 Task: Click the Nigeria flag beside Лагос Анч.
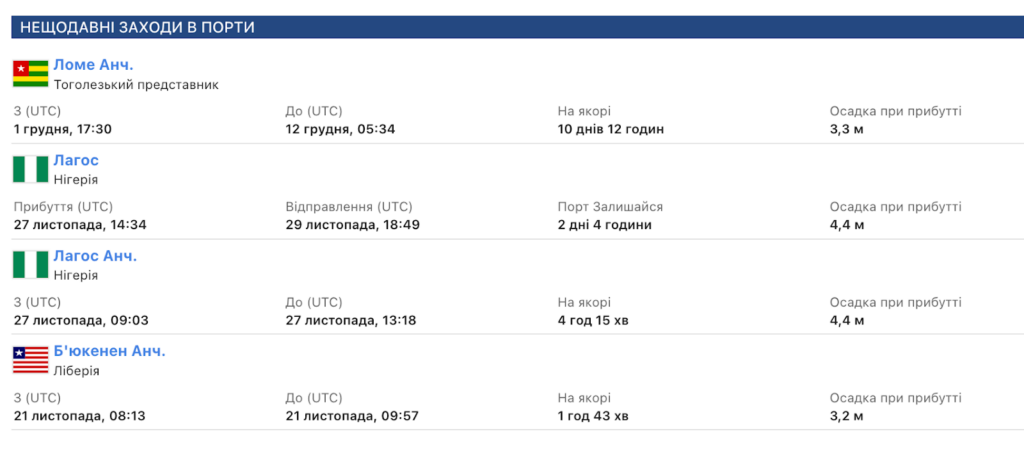[31, 265]
